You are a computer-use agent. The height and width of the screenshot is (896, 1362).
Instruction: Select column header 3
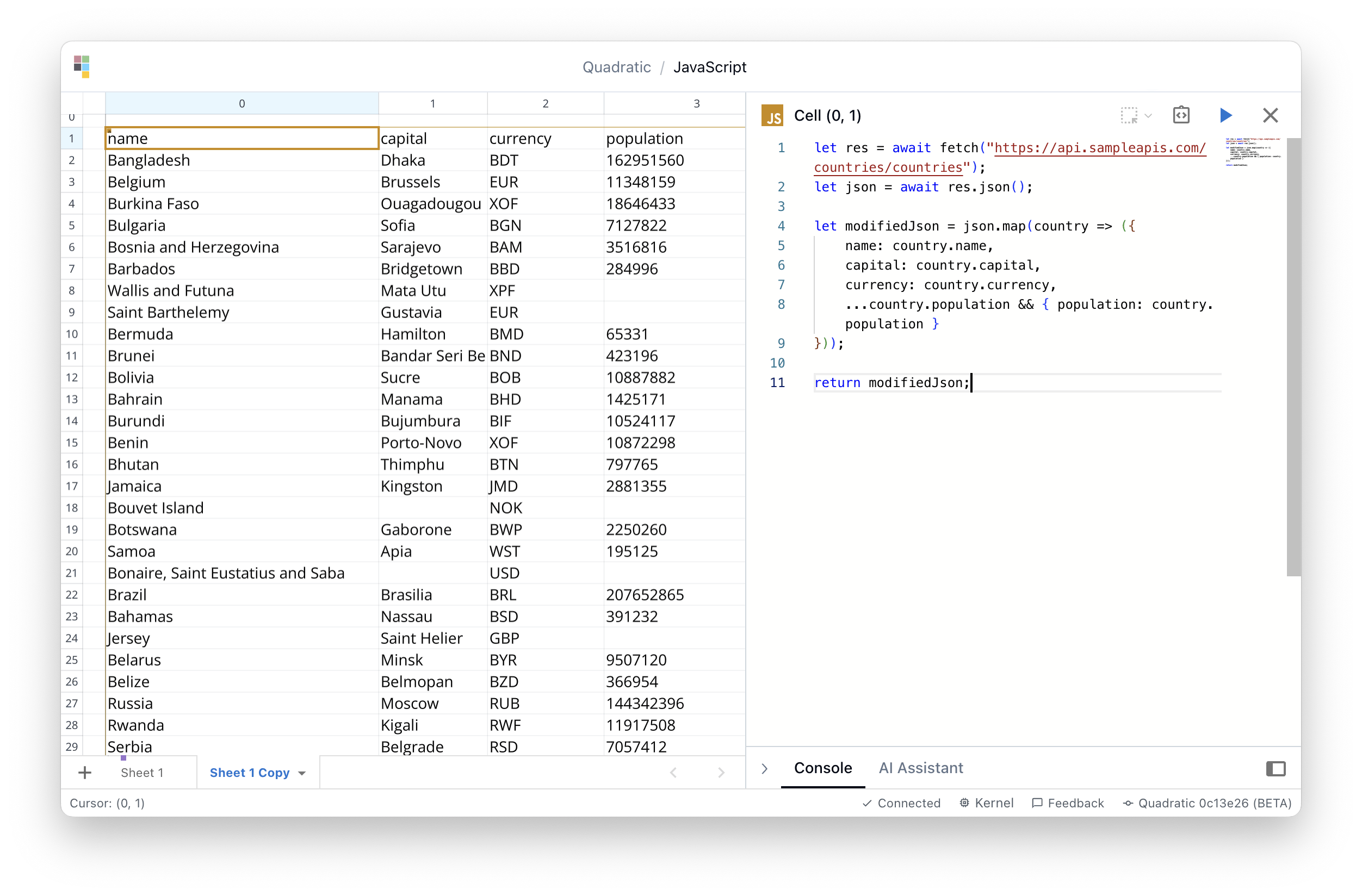[674, 103]
